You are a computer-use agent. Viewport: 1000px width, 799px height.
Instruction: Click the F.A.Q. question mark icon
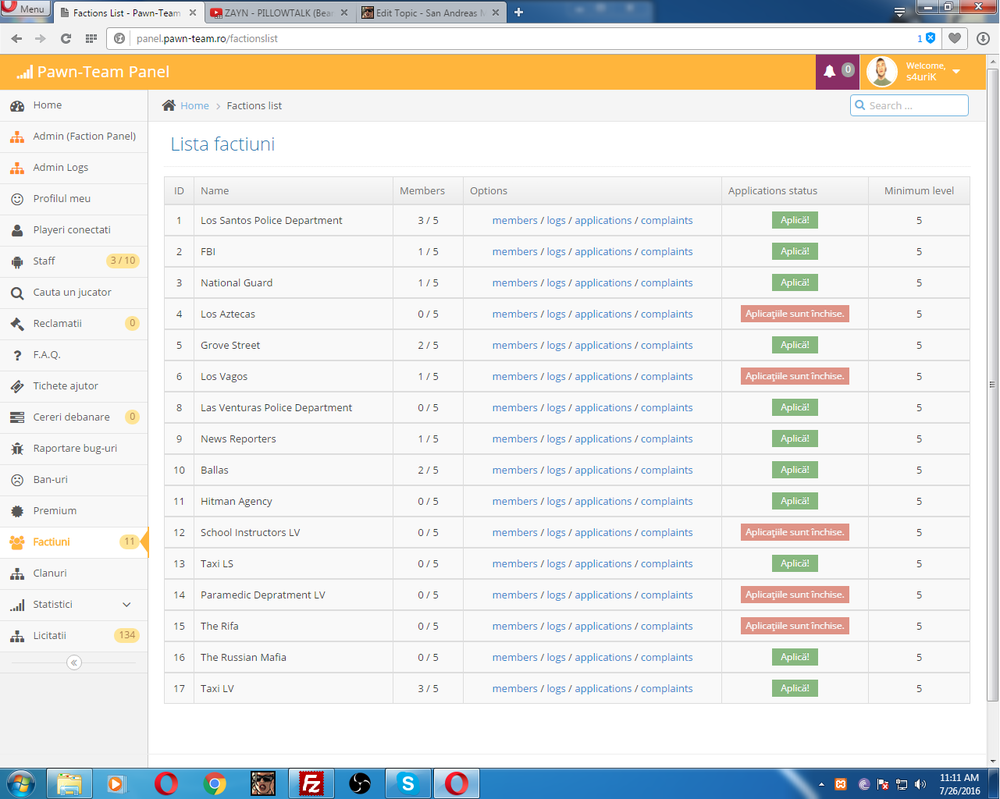click(17, 355)
